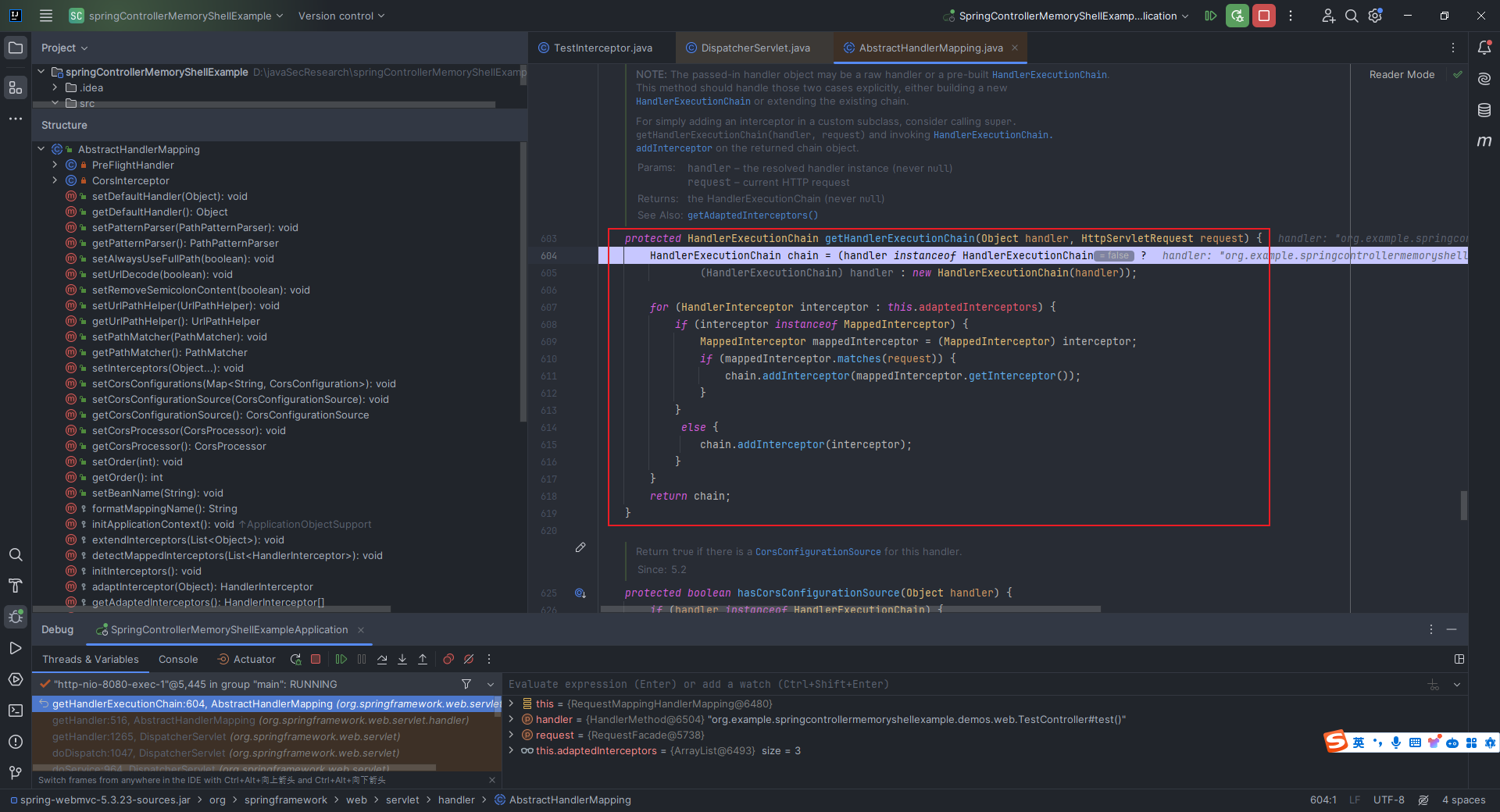The image size is (1500, 812).
Task: Expand the .idea folder
Action: coord(55,88)
